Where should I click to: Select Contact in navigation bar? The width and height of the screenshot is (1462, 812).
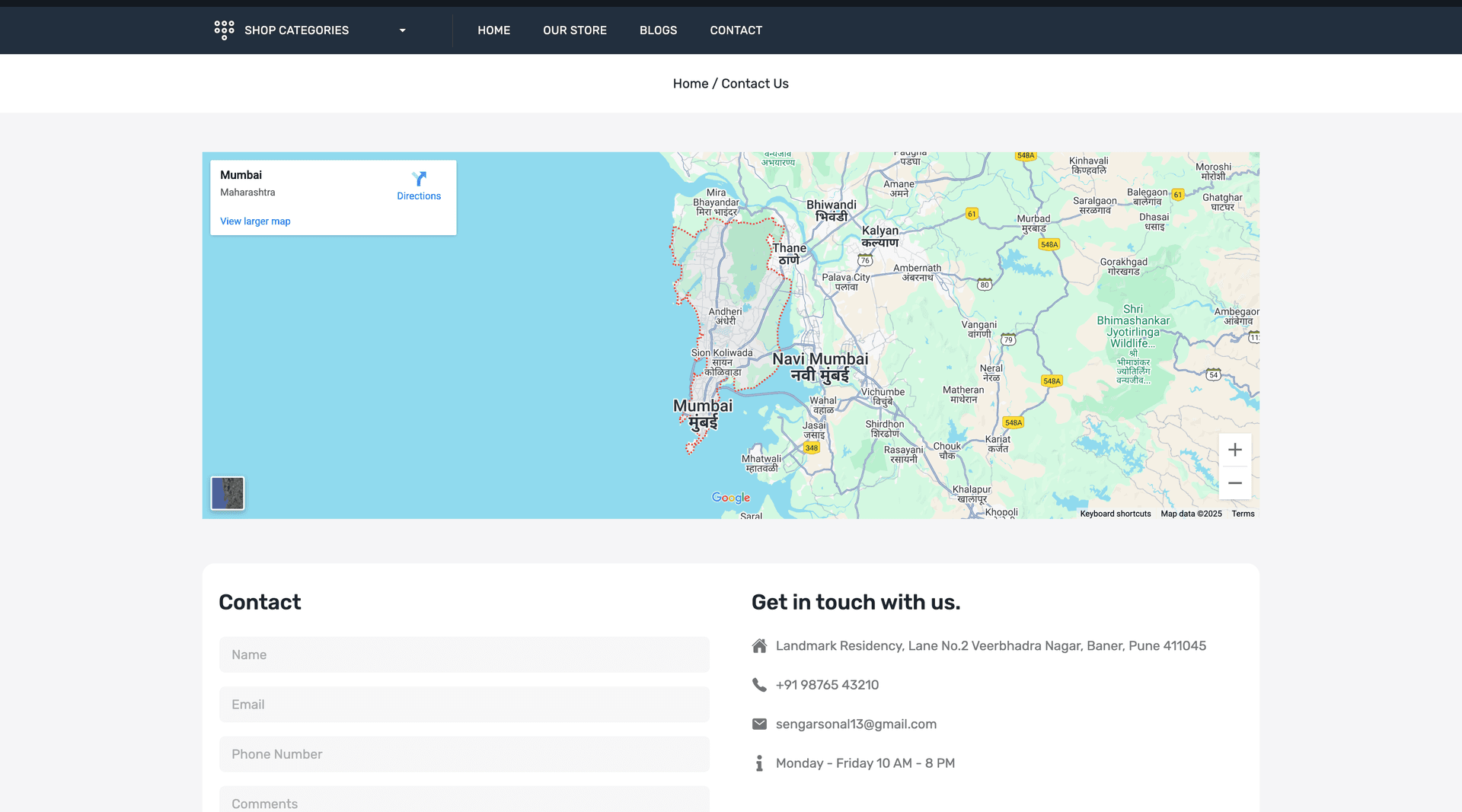pyautogui.click(x=736, y=30)
